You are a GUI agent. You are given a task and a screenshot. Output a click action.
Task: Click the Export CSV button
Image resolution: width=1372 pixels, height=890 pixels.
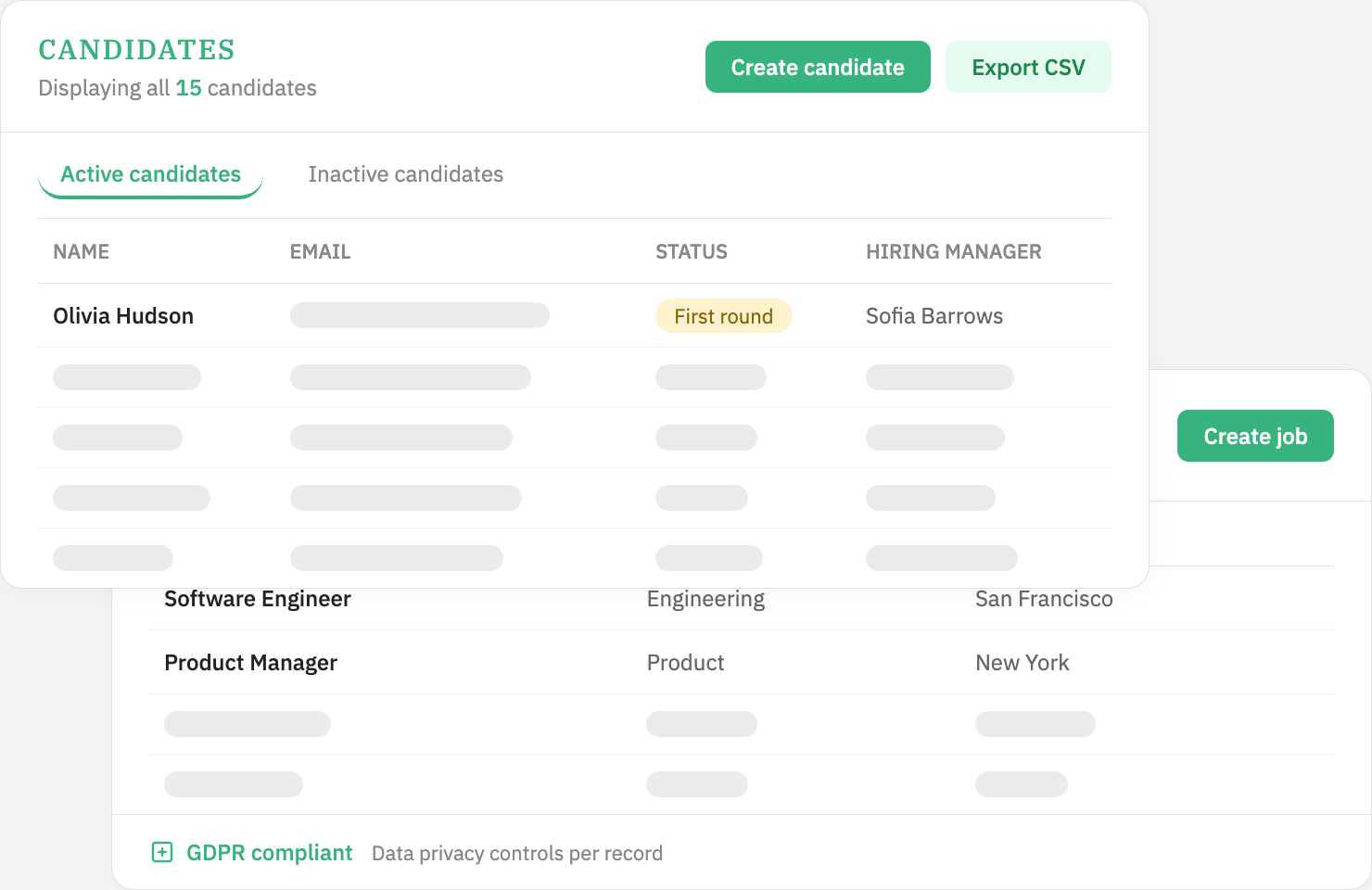(x=1028, y=67)
